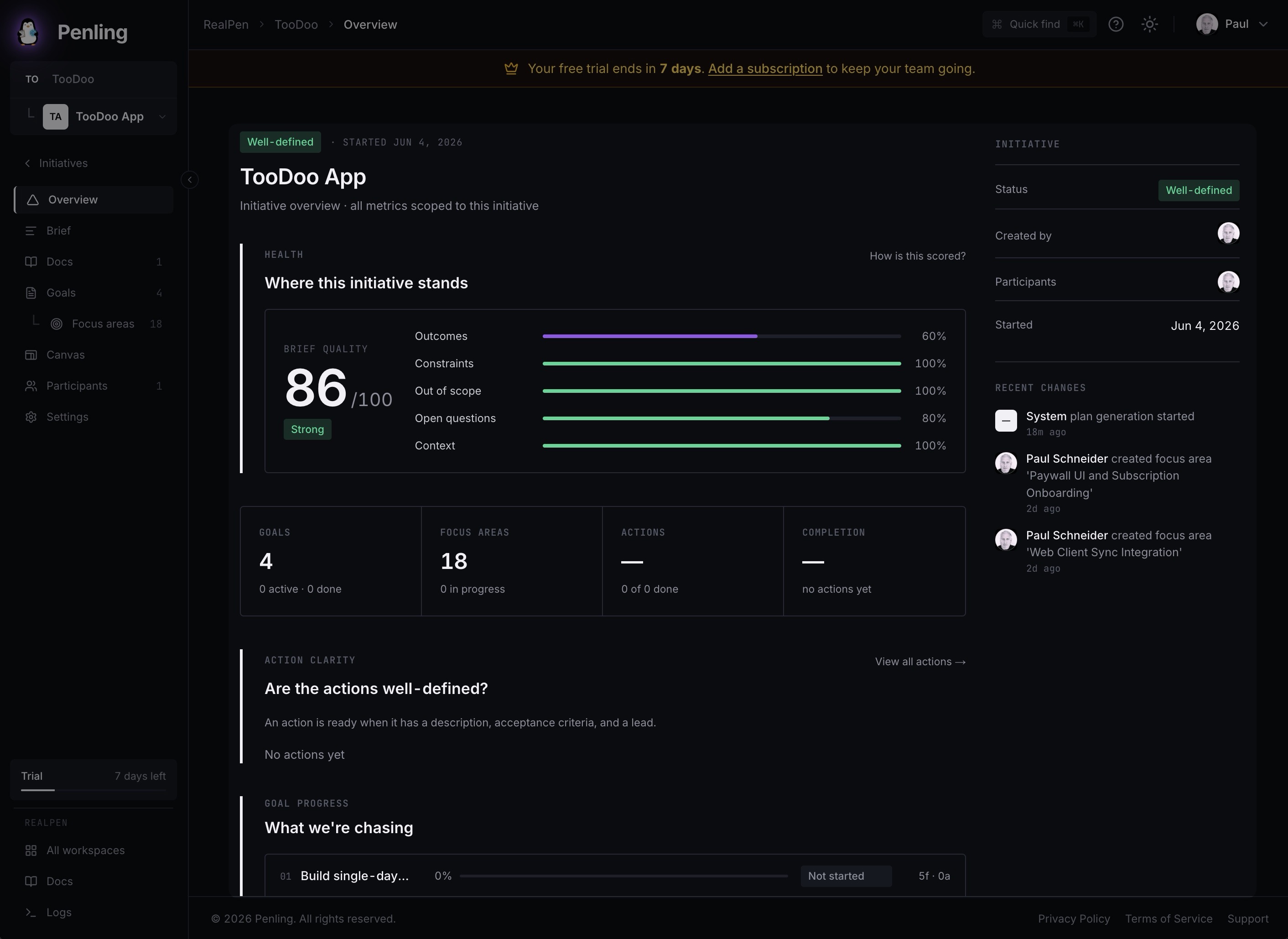Screen dimensions: 1288x939
Task: Click the Focus areas target icon
Action: (56, 324)
